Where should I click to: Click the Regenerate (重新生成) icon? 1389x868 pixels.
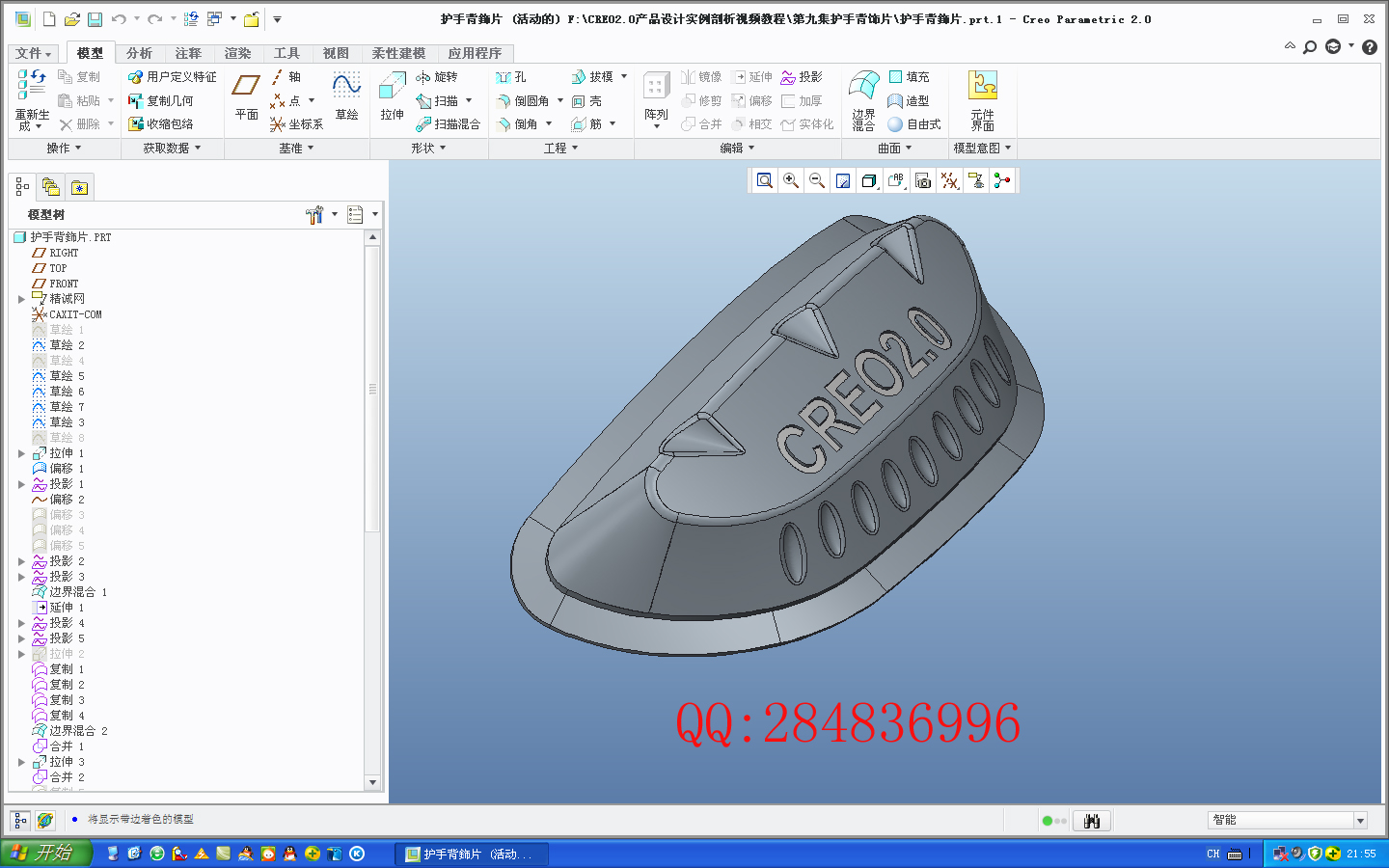pyautogui.click(x=32, y=99)
